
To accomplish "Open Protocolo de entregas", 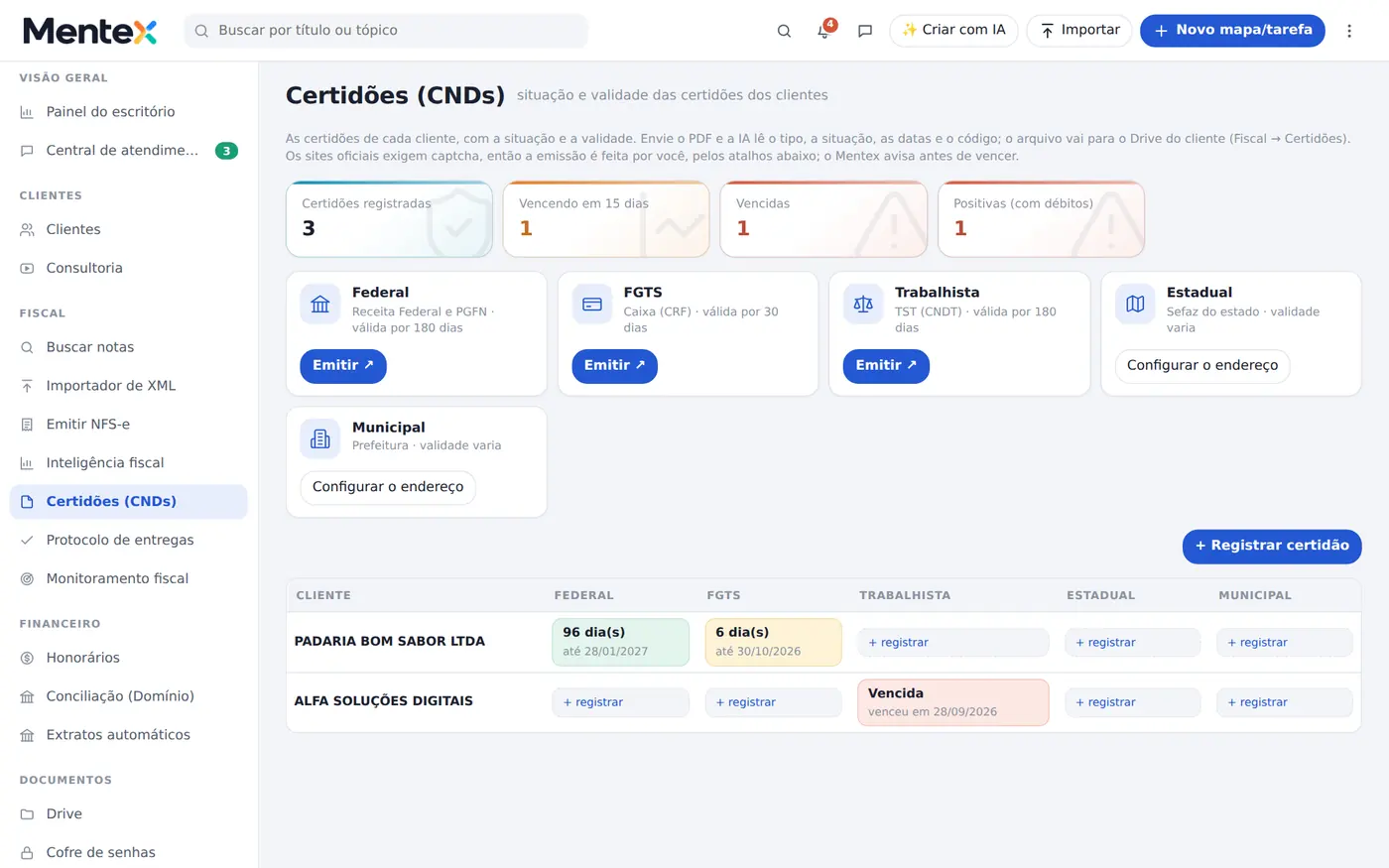I will click(x=129, y=541).
